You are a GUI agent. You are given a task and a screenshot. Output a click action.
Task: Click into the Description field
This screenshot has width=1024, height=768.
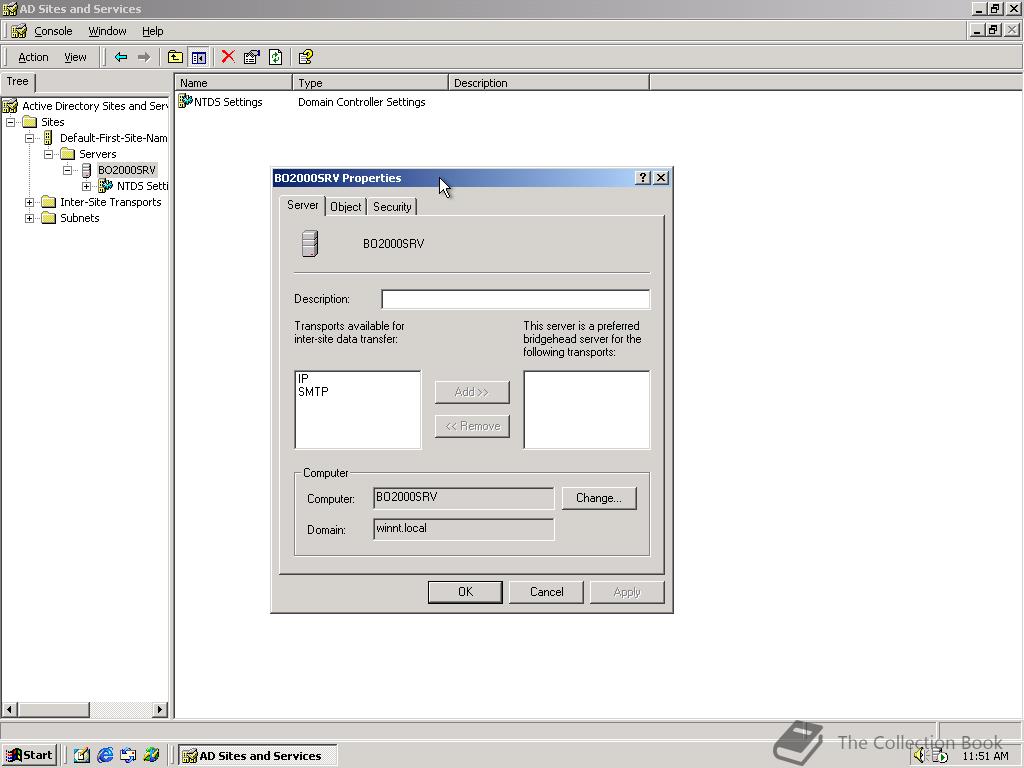[x=515, y=299]
